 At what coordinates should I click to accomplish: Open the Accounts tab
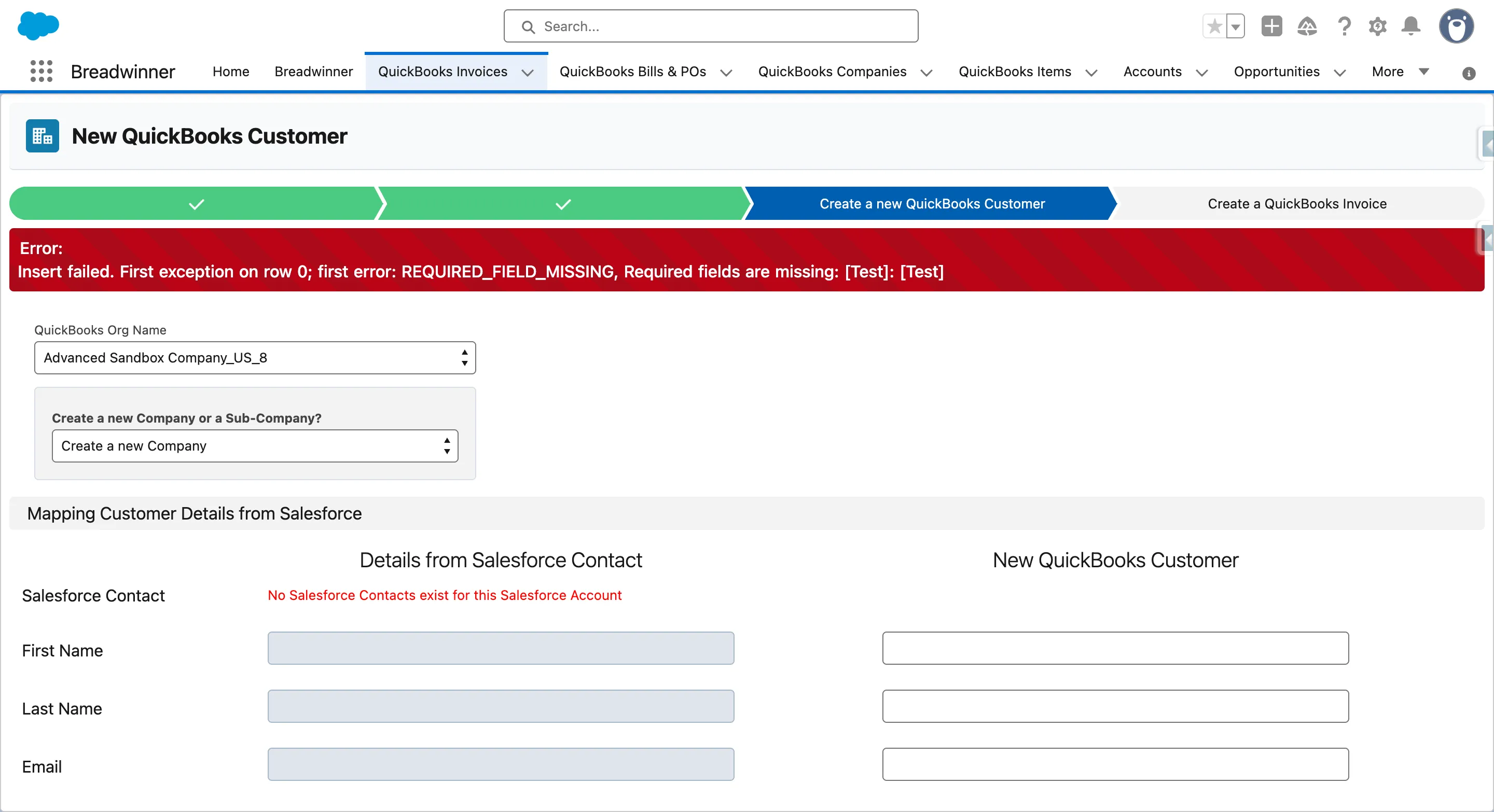[x=1152, y=71]
